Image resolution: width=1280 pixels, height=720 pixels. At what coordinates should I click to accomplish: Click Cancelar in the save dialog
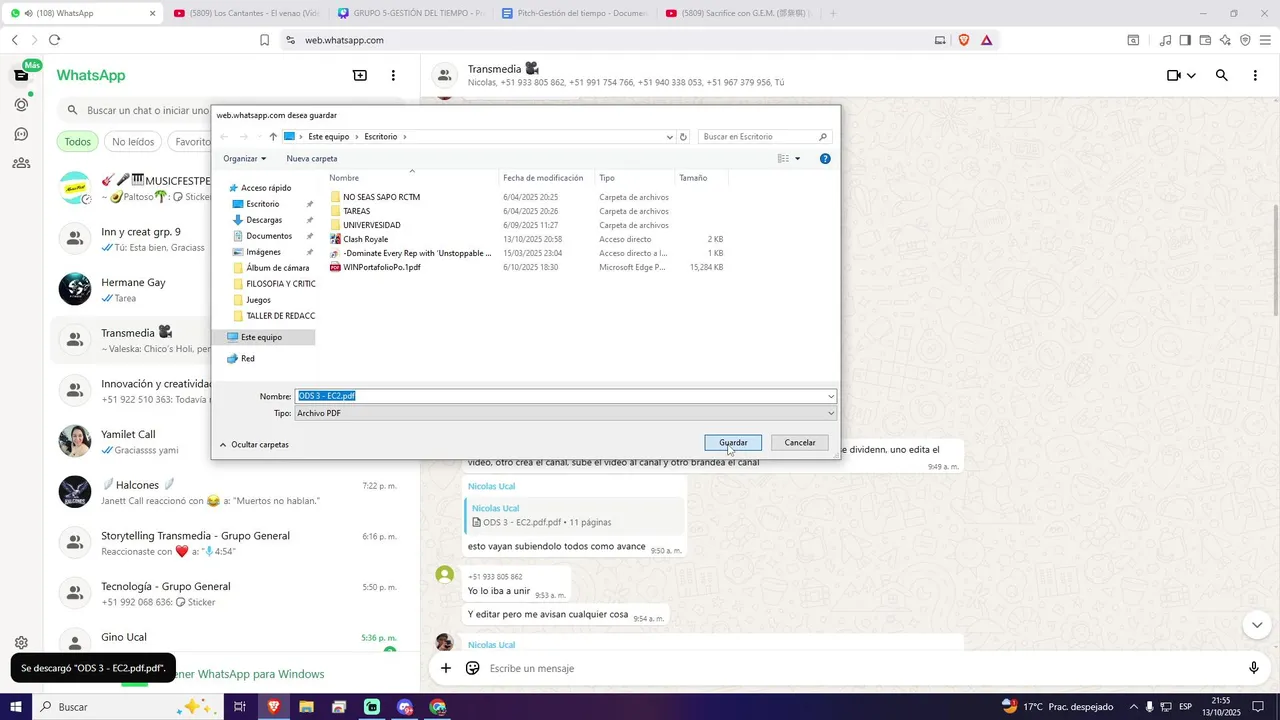(799, 443)
